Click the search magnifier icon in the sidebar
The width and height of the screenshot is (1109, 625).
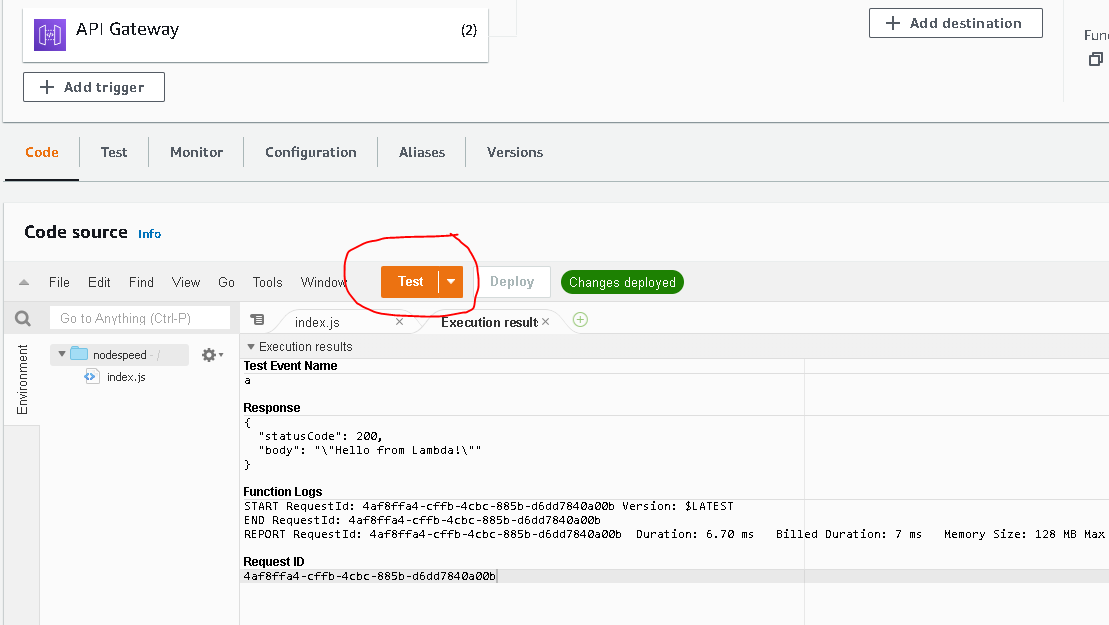[22, 319]
